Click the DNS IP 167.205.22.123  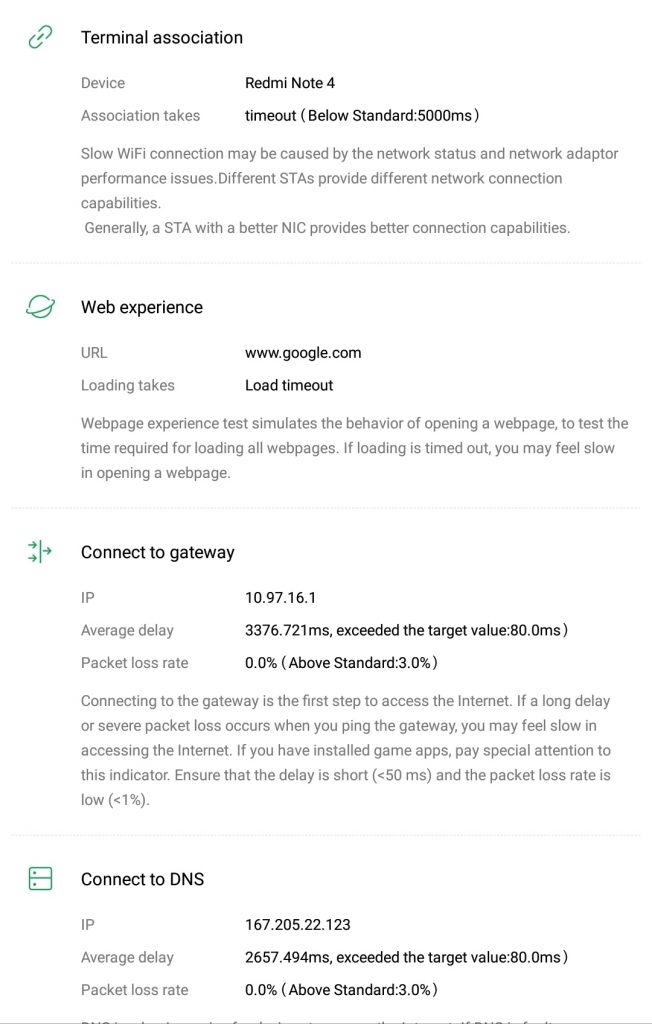pyautogui.click(x=298, y=925)
